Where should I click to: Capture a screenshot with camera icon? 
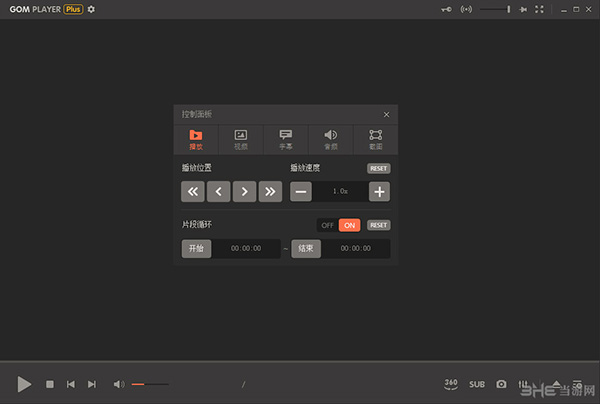pyautogui.click(x=501, y=384)
